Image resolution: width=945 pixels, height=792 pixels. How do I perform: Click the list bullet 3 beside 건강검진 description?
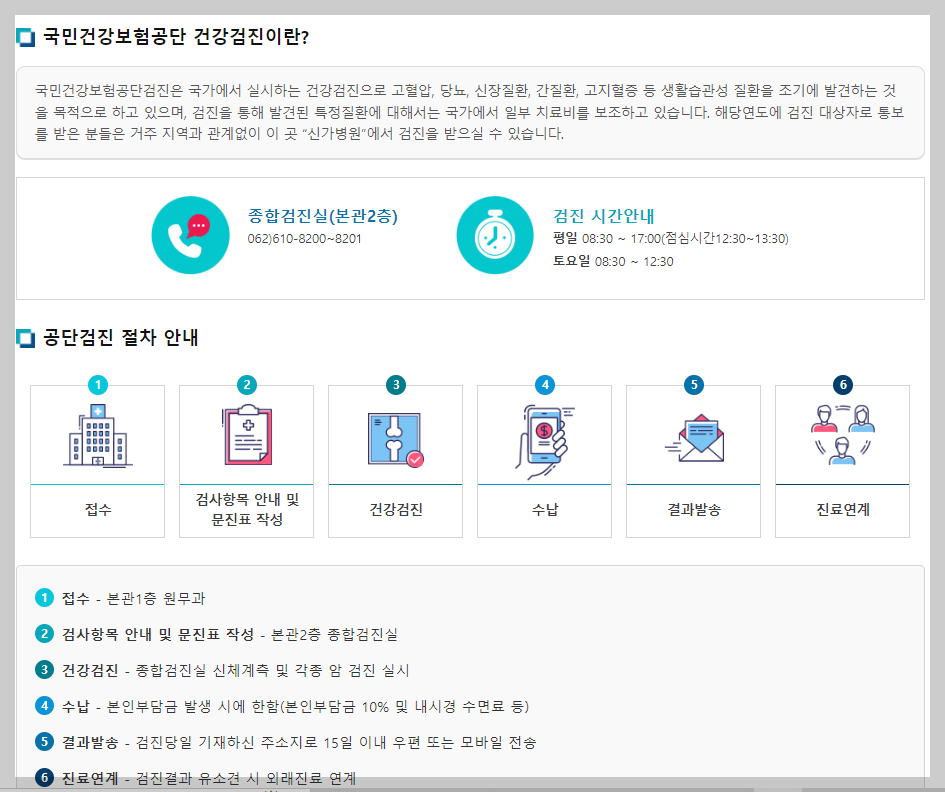point(44,670)
